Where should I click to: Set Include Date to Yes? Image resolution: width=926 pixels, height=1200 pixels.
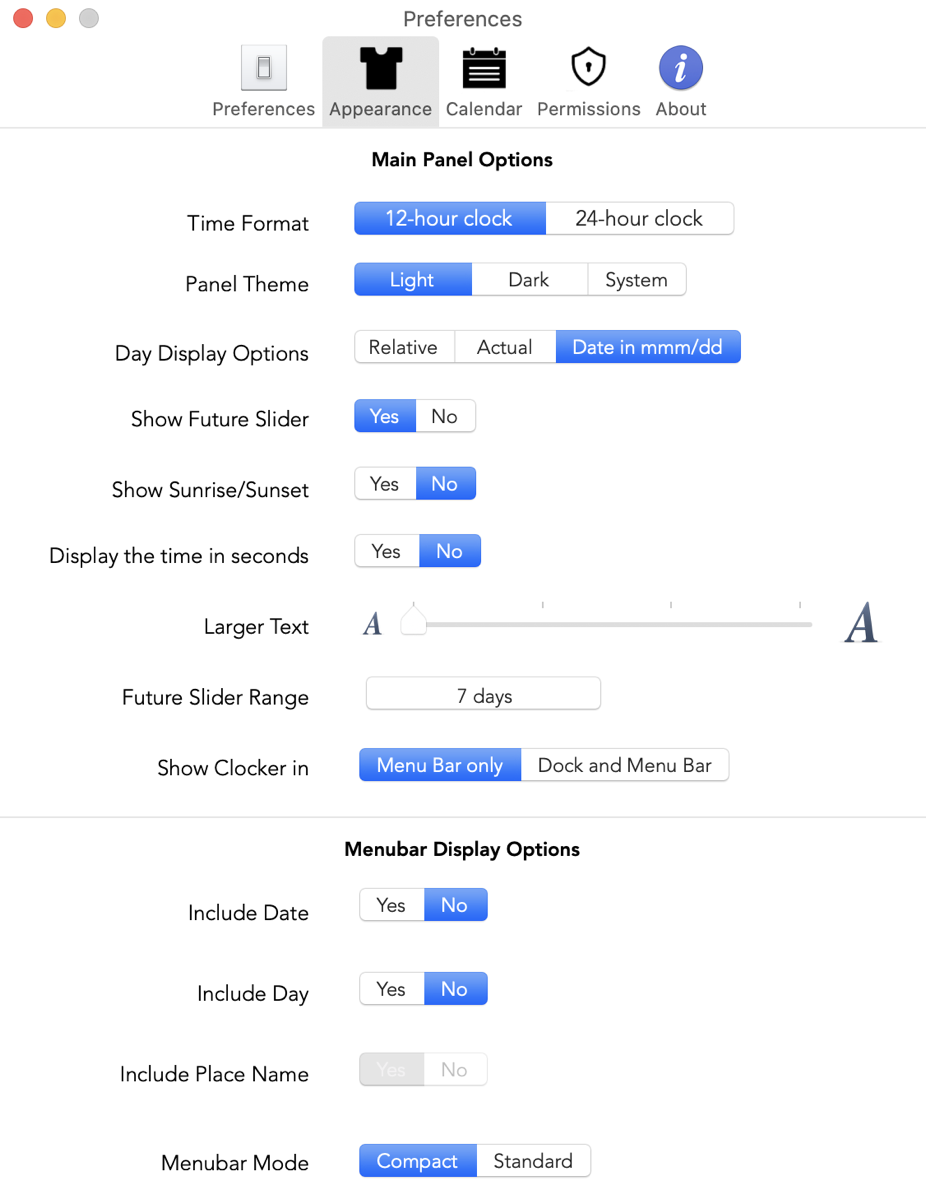pyautogui.click(x=391, y=905)
